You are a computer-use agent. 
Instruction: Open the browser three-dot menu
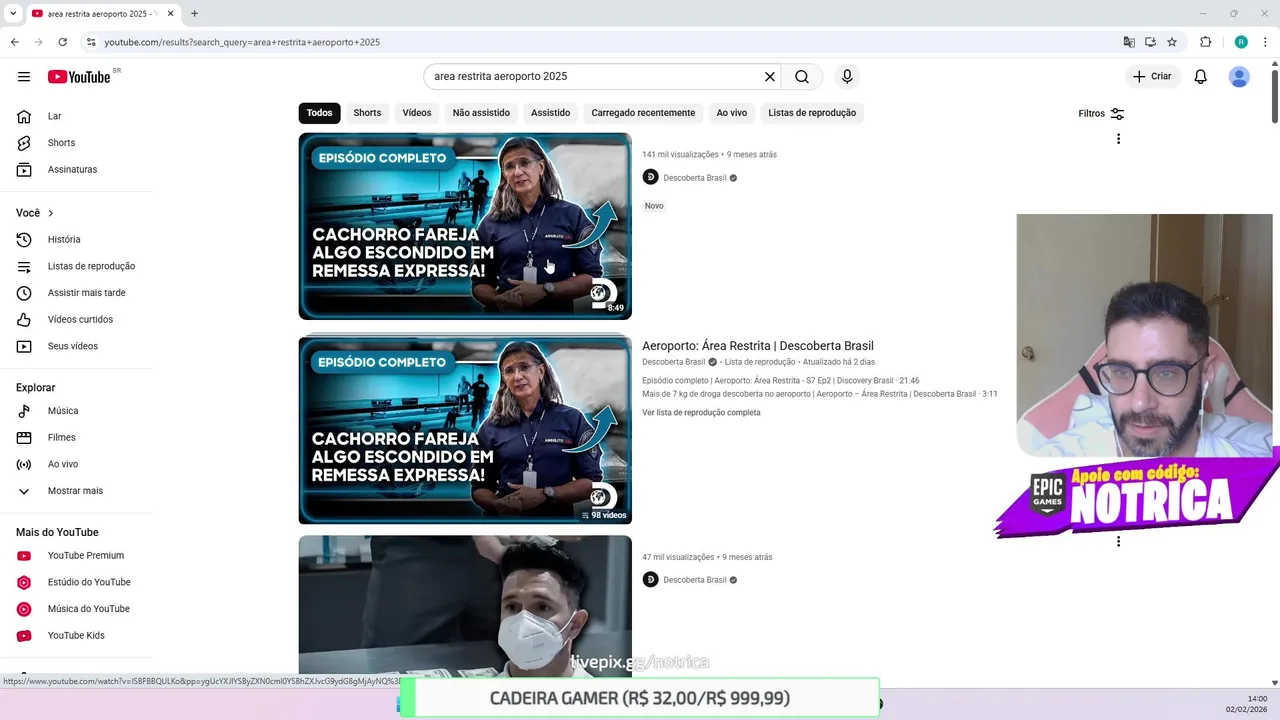[x=1265, y=42]
